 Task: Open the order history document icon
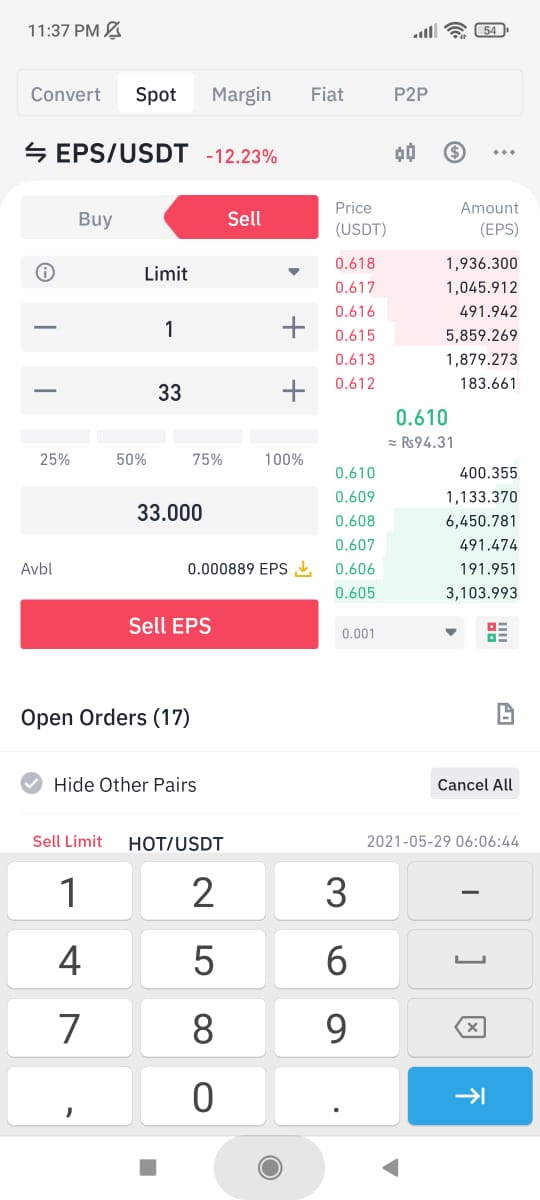pos(506,714)
